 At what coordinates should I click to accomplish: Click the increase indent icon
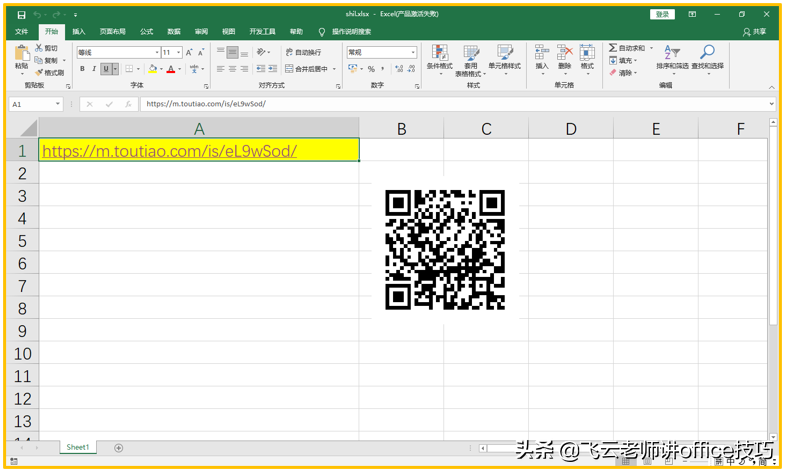point(273,69)
